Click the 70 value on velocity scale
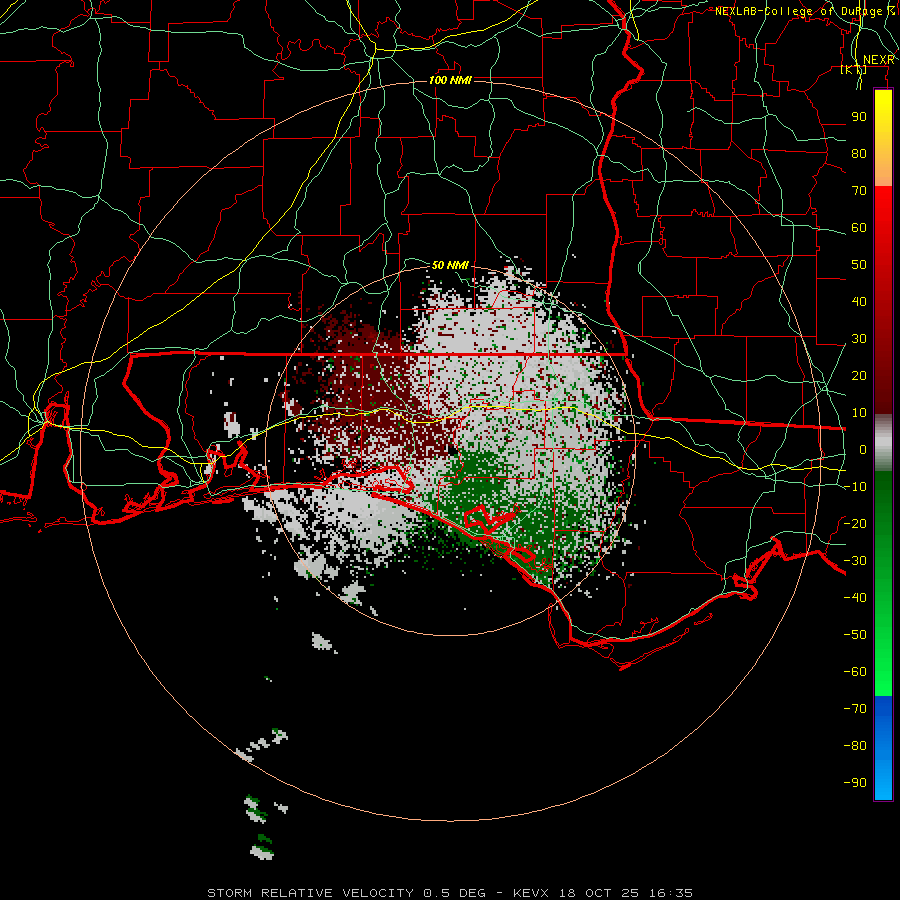This screenshot has height=900, width=900. point(859,191)
